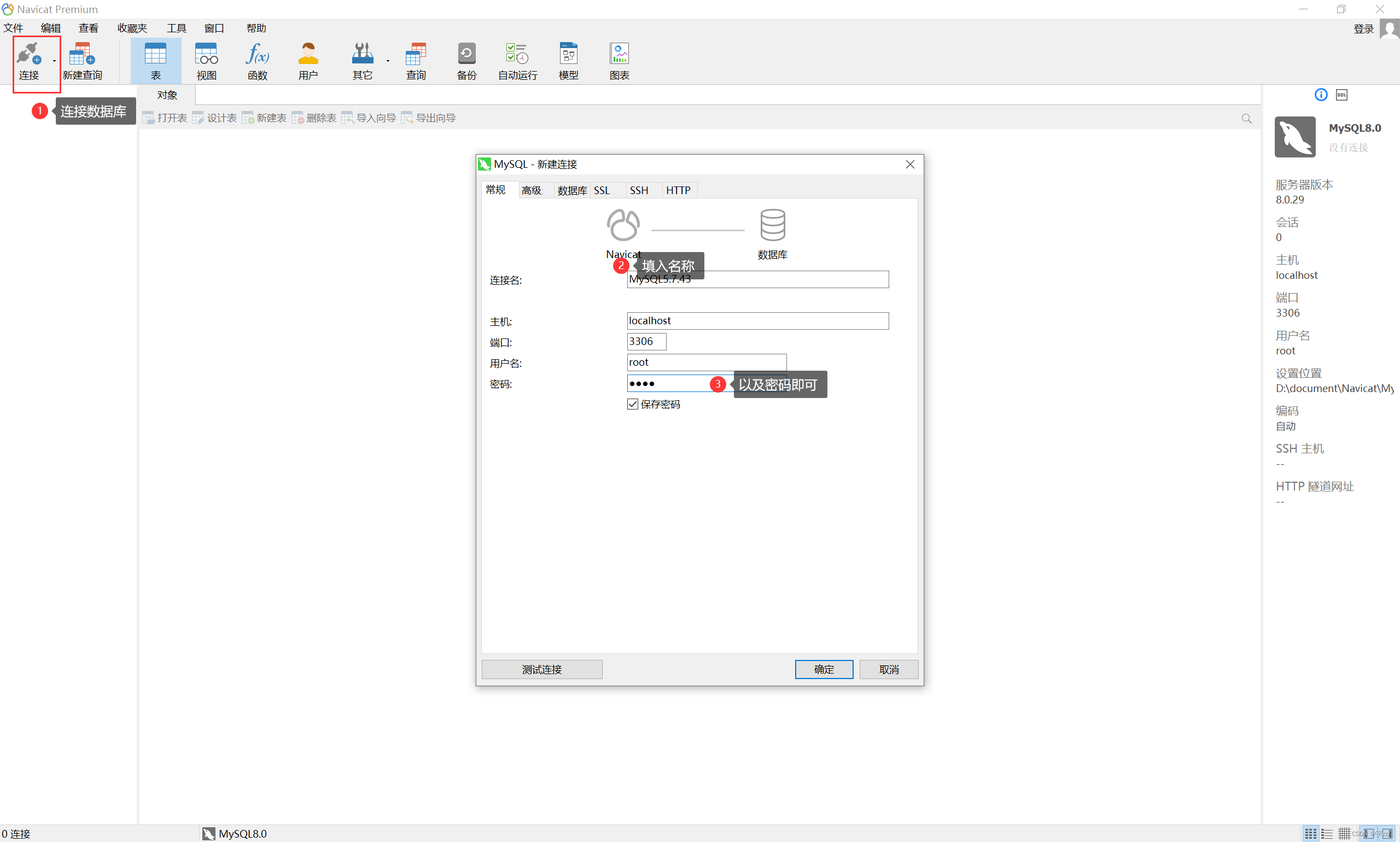This screenshot has width=1400, height=842.
Task: Click the 测试连接 test connection button
Action: point(541,669)
